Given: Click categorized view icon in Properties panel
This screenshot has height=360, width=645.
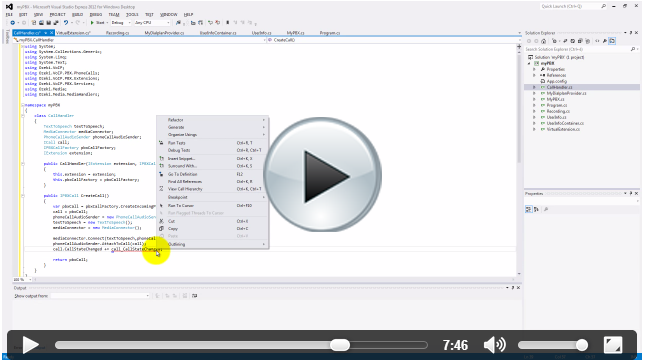Looking at the screenshot, I should (x=529, y=209).
